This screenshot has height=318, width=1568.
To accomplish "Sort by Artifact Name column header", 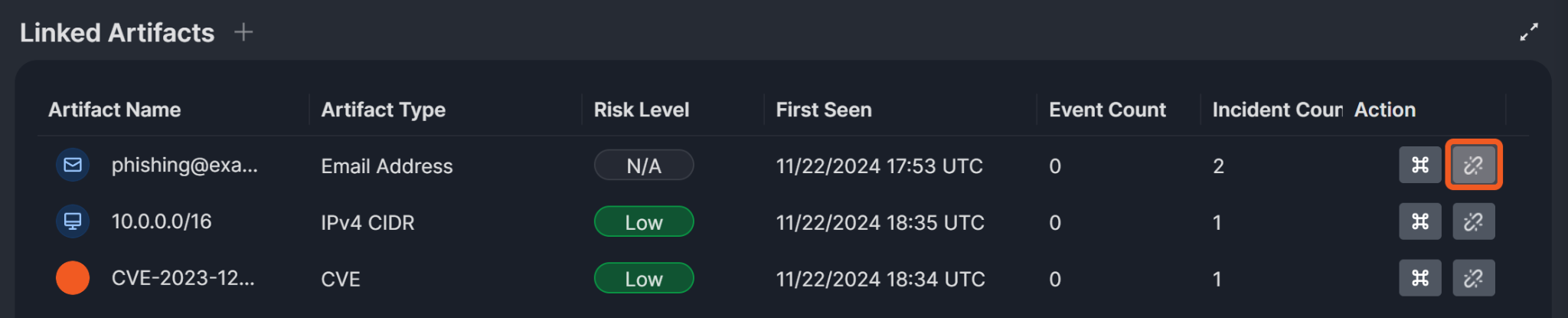I will 115,110.
